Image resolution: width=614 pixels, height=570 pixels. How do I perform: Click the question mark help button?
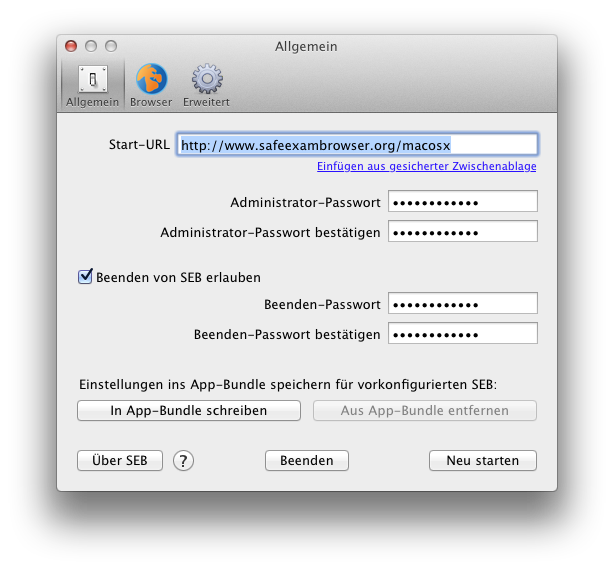183,461
